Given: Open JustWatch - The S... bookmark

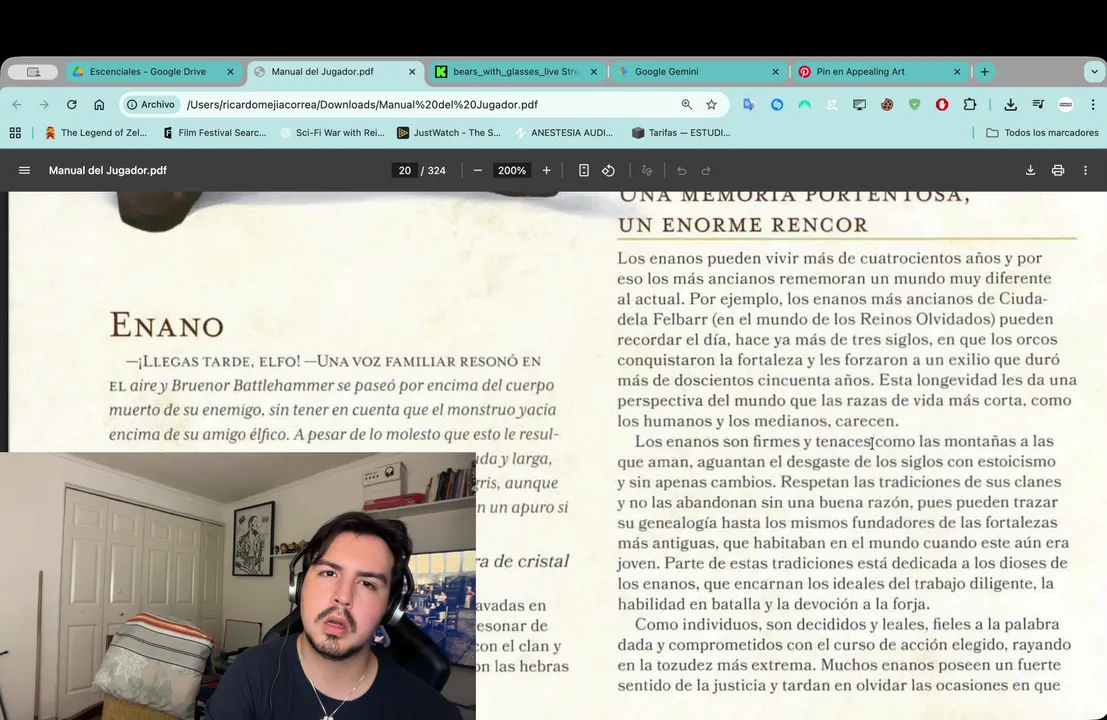Looking at the screenshot, I should (449, 133).
